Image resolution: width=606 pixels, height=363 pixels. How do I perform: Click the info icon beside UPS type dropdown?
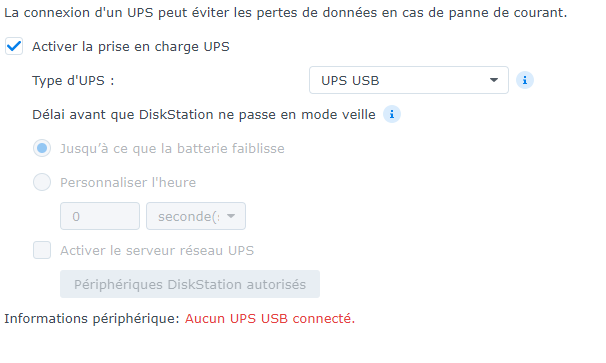pos(525,80)
